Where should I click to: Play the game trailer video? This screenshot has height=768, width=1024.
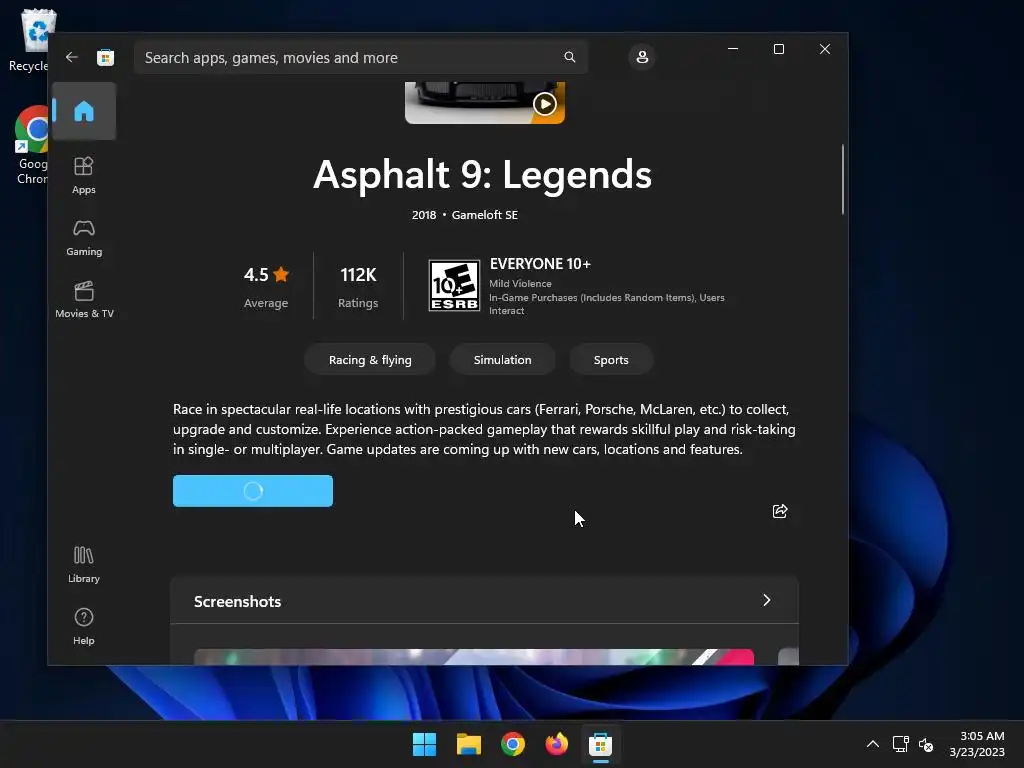coord(545,104)
